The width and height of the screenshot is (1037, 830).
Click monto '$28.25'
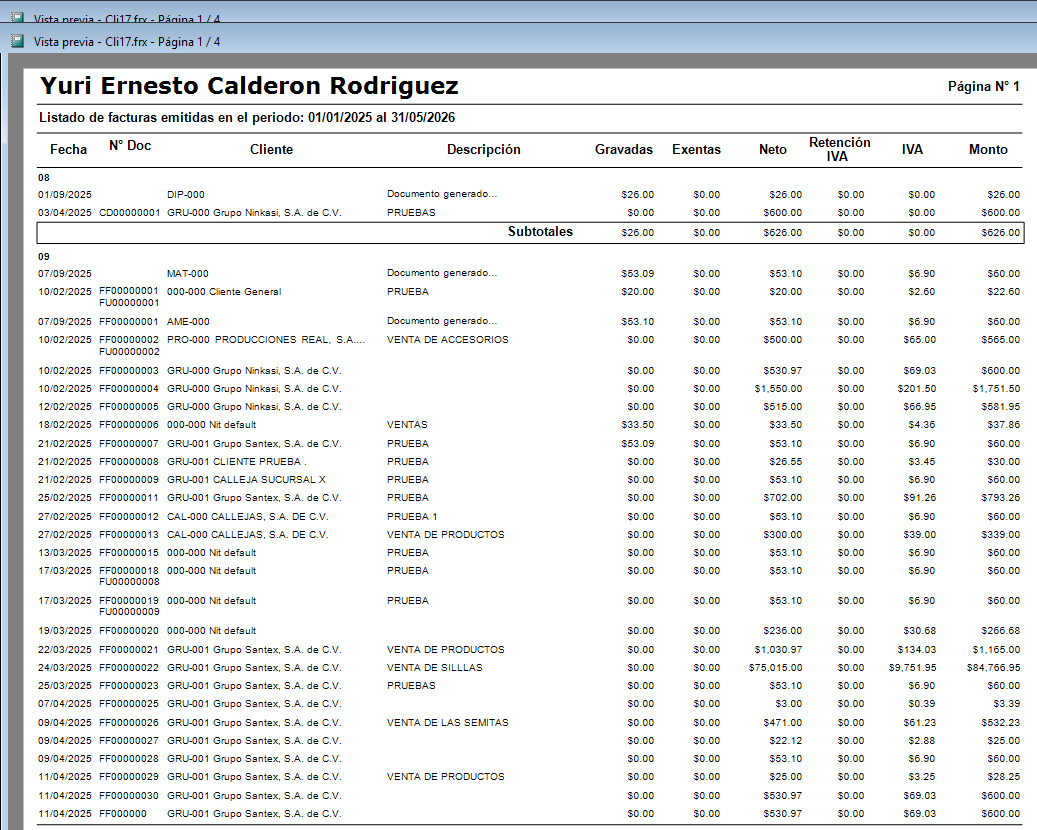[1003, 776]
